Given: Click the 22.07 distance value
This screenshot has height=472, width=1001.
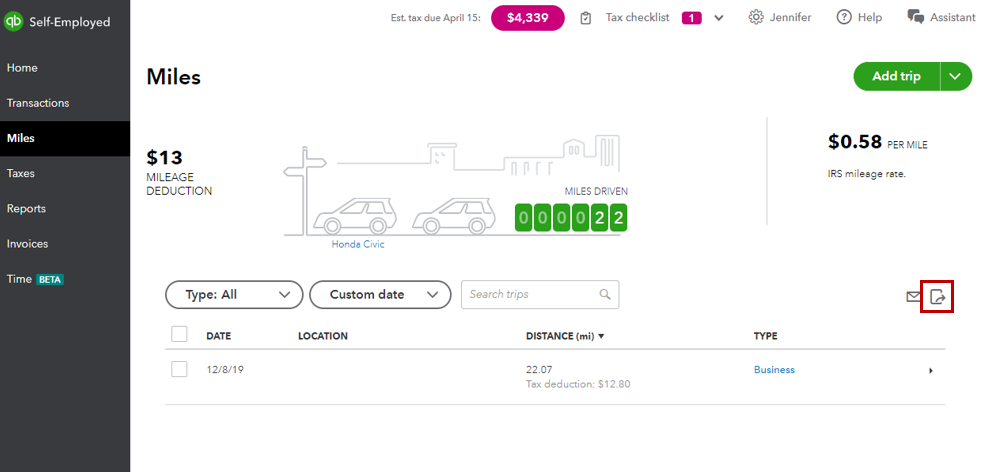Looking at the screenshot, I should pos(539,370).
